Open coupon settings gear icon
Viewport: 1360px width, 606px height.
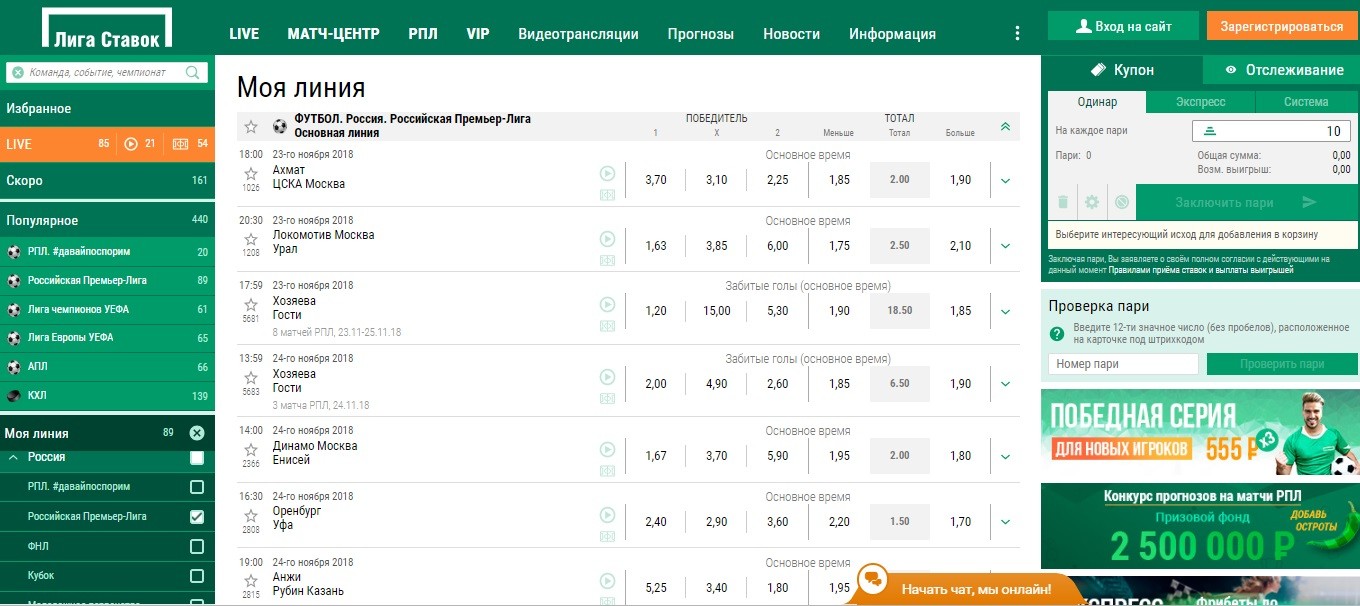[x=1092, y=202]
